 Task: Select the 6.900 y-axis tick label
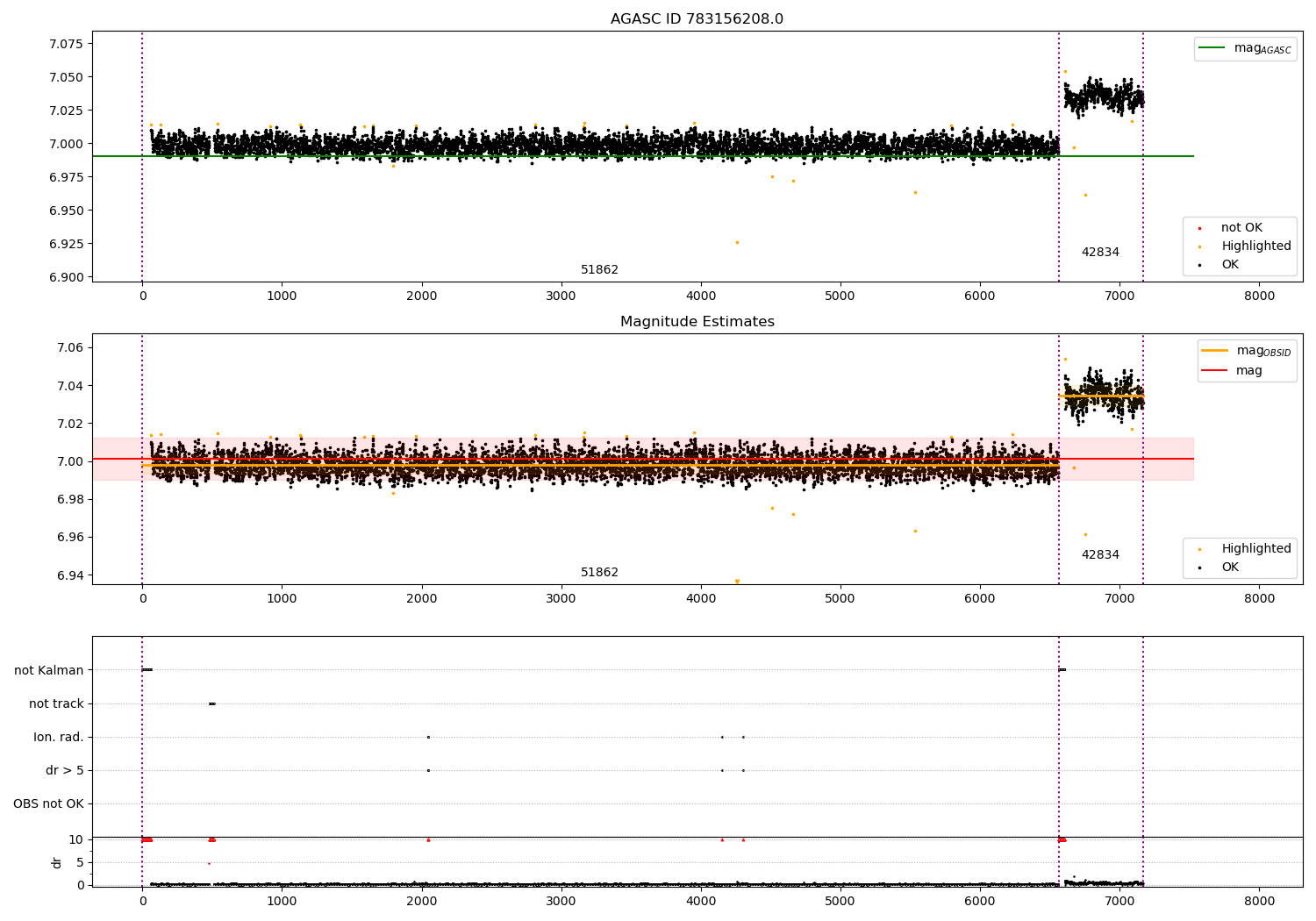pyautogui.click(x=66, y=277)
